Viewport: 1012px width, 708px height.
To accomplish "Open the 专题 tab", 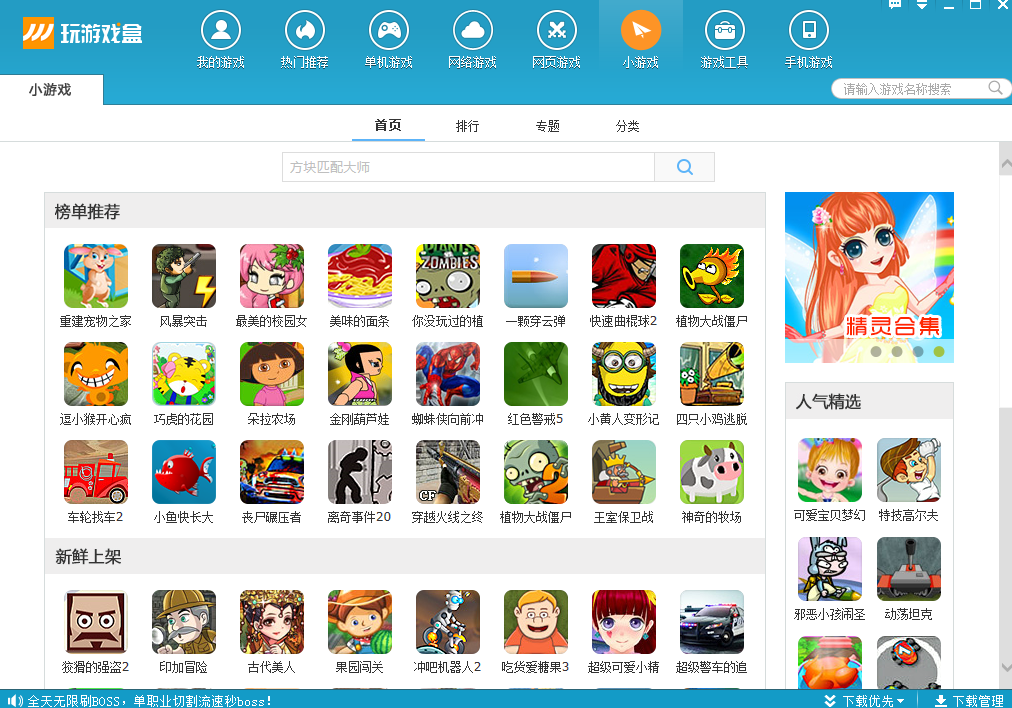I will point(547,126).
